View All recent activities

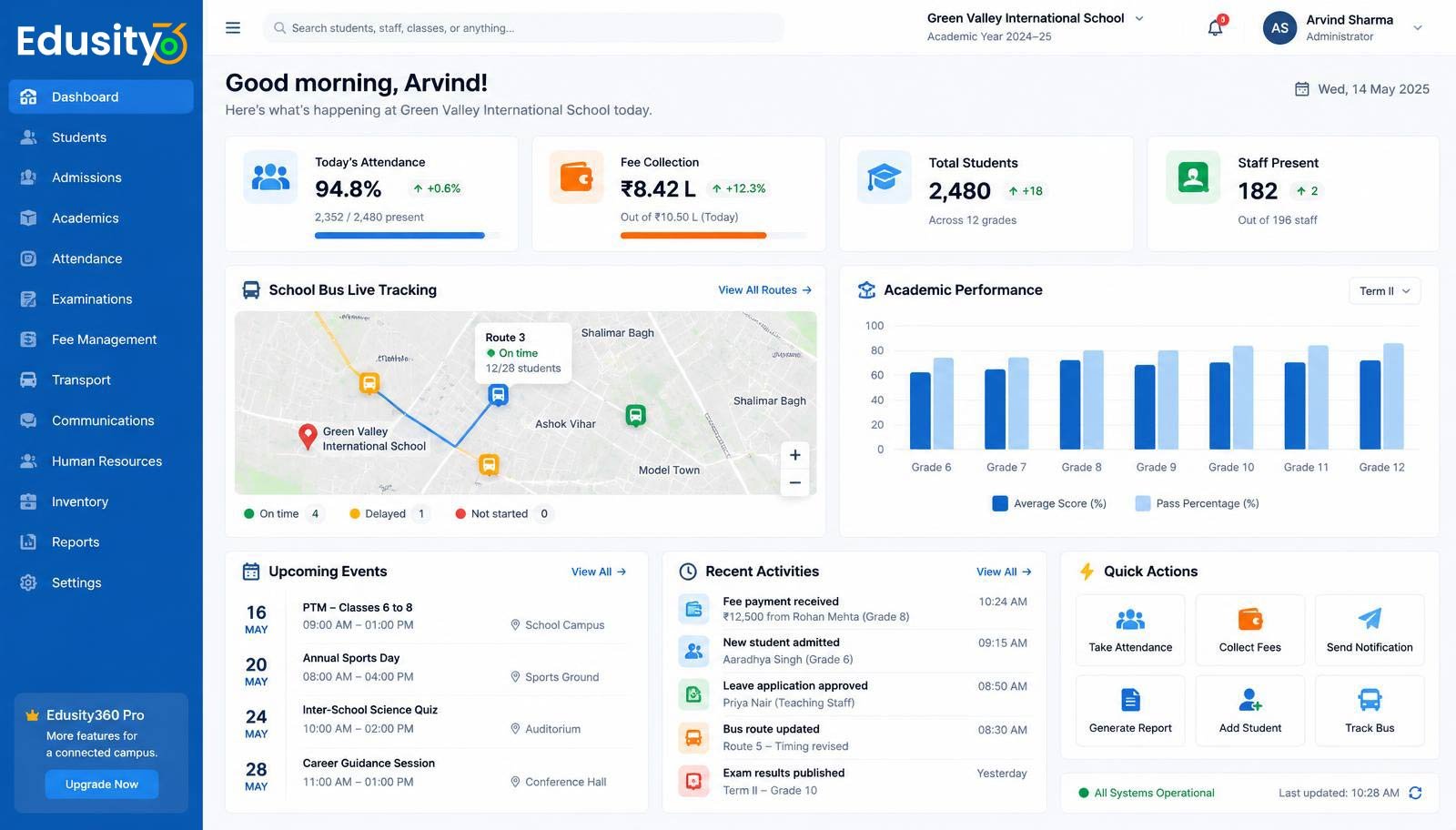[1004, 572]
